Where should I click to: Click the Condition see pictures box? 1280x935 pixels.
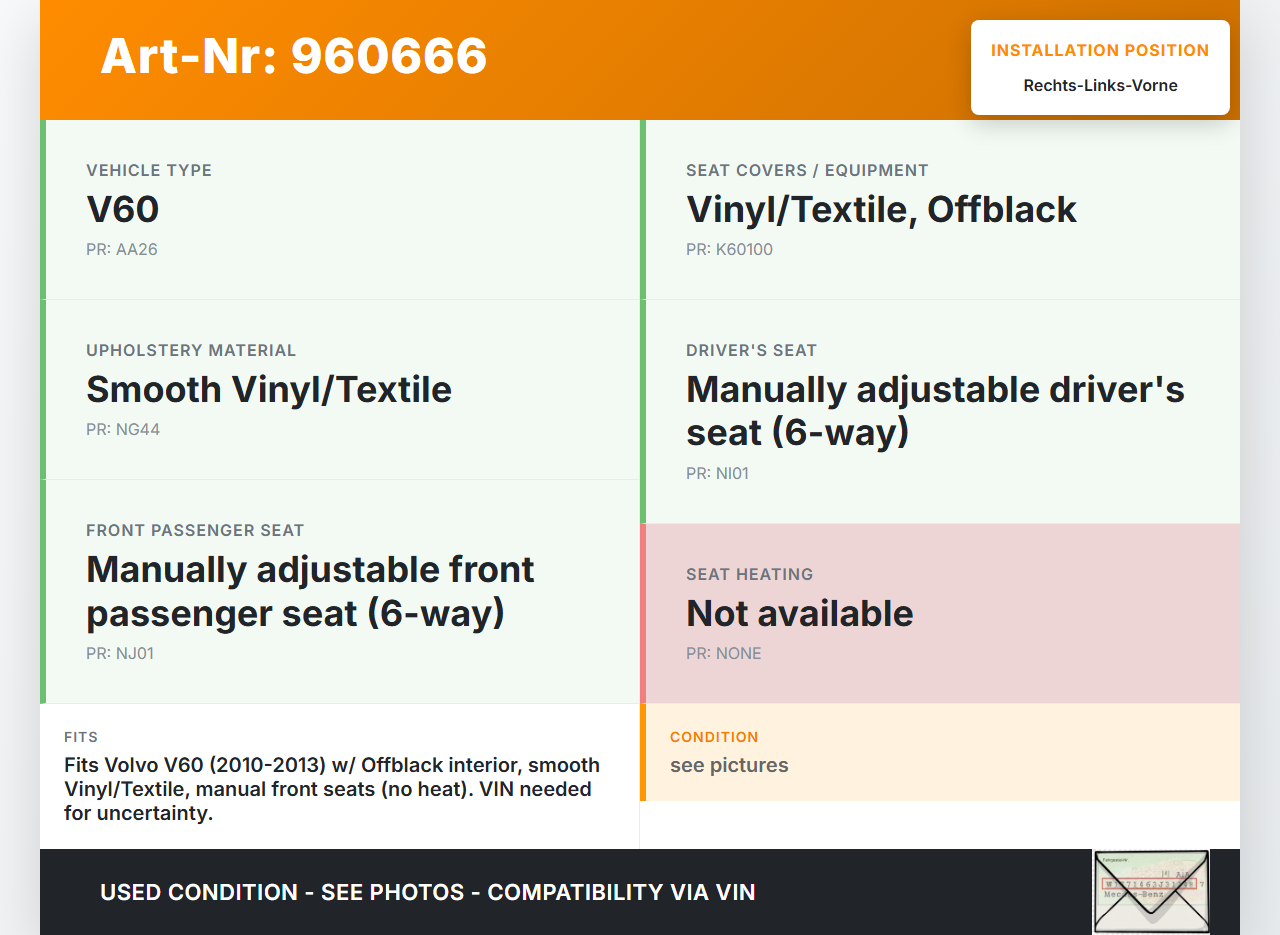(939, 752)
